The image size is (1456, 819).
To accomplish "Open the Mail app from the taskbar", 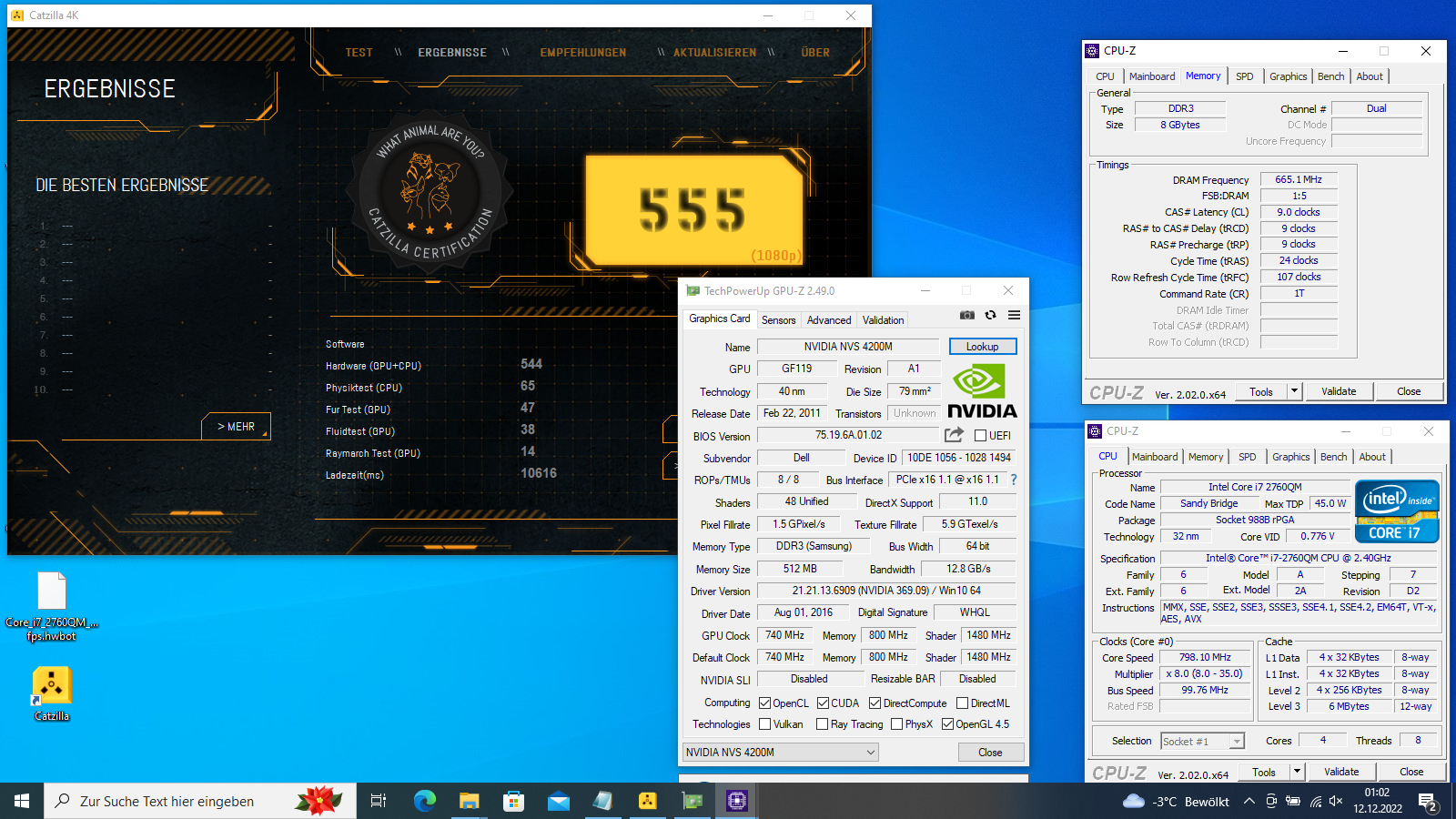I will coord(558,801).
